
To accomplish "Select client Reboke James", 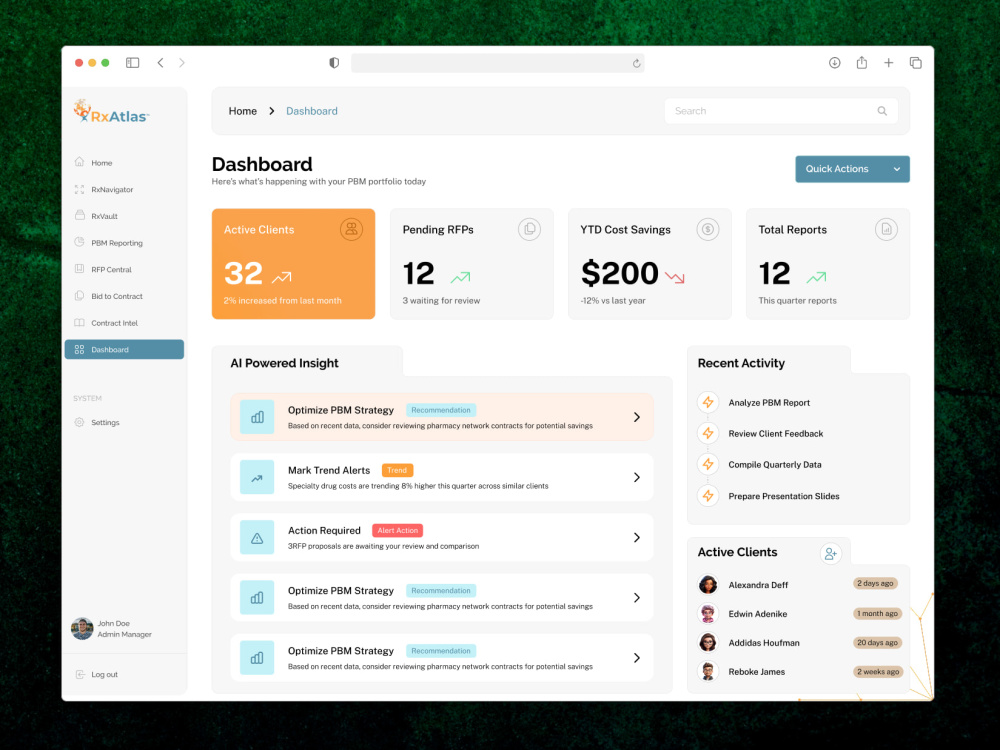I will (x=756, y=672).
